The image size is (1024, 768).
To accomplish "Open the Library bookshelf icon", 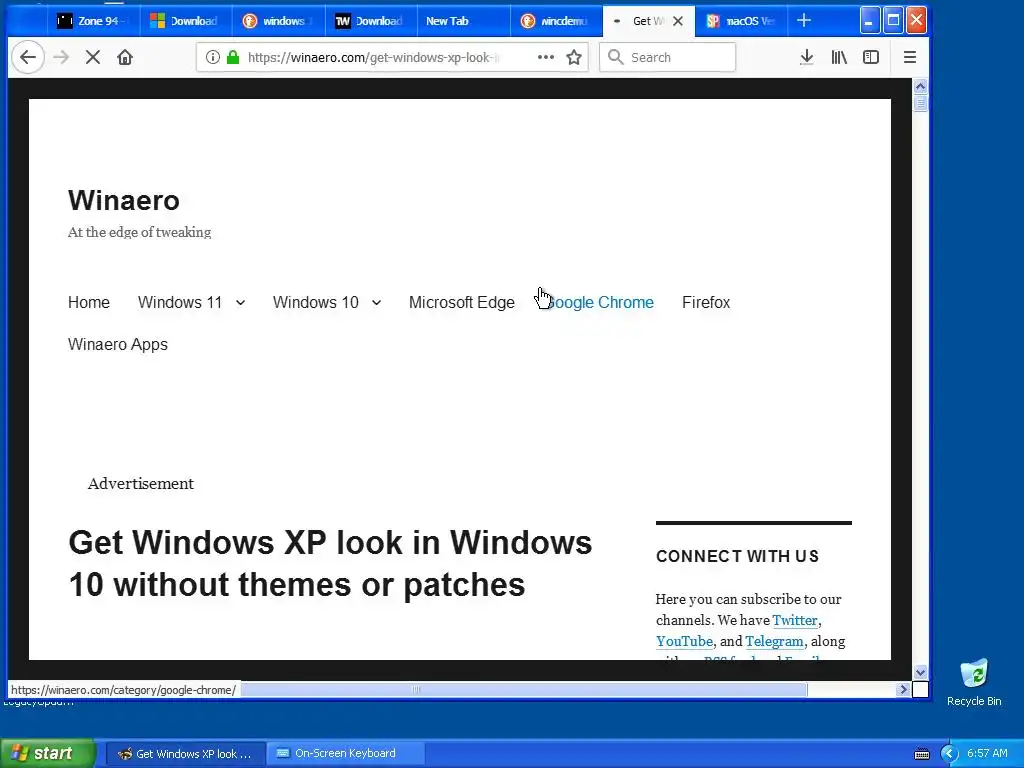I will pyautogui.click(x=839, y=57).
